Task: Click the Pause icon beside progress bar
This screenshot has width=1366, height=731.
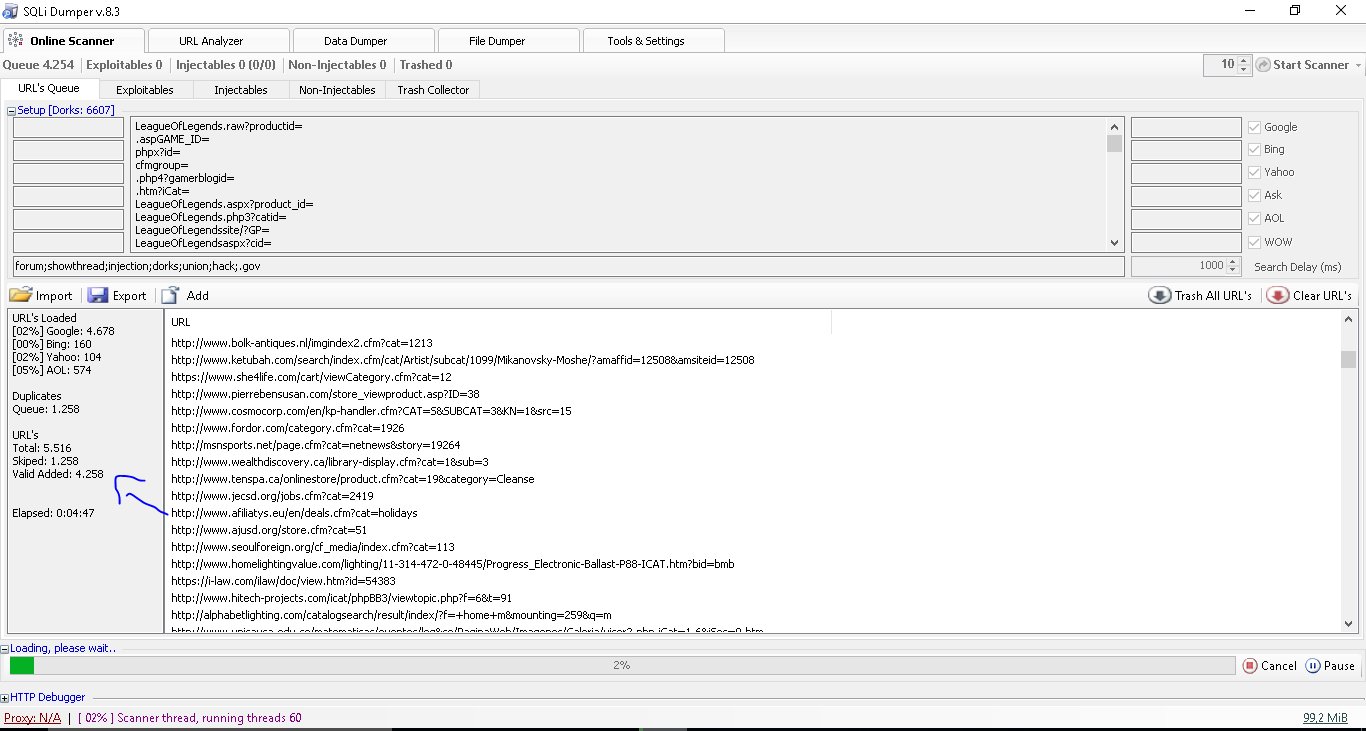Action: click(x=1312, y=666)
